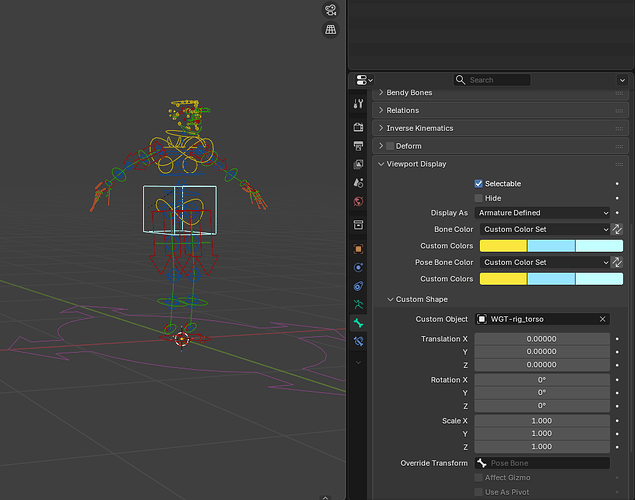The width and height of the screenshot is (635, 500).
Task: Click the drag handle of Viewport Display panel
Action: point(619,164)
